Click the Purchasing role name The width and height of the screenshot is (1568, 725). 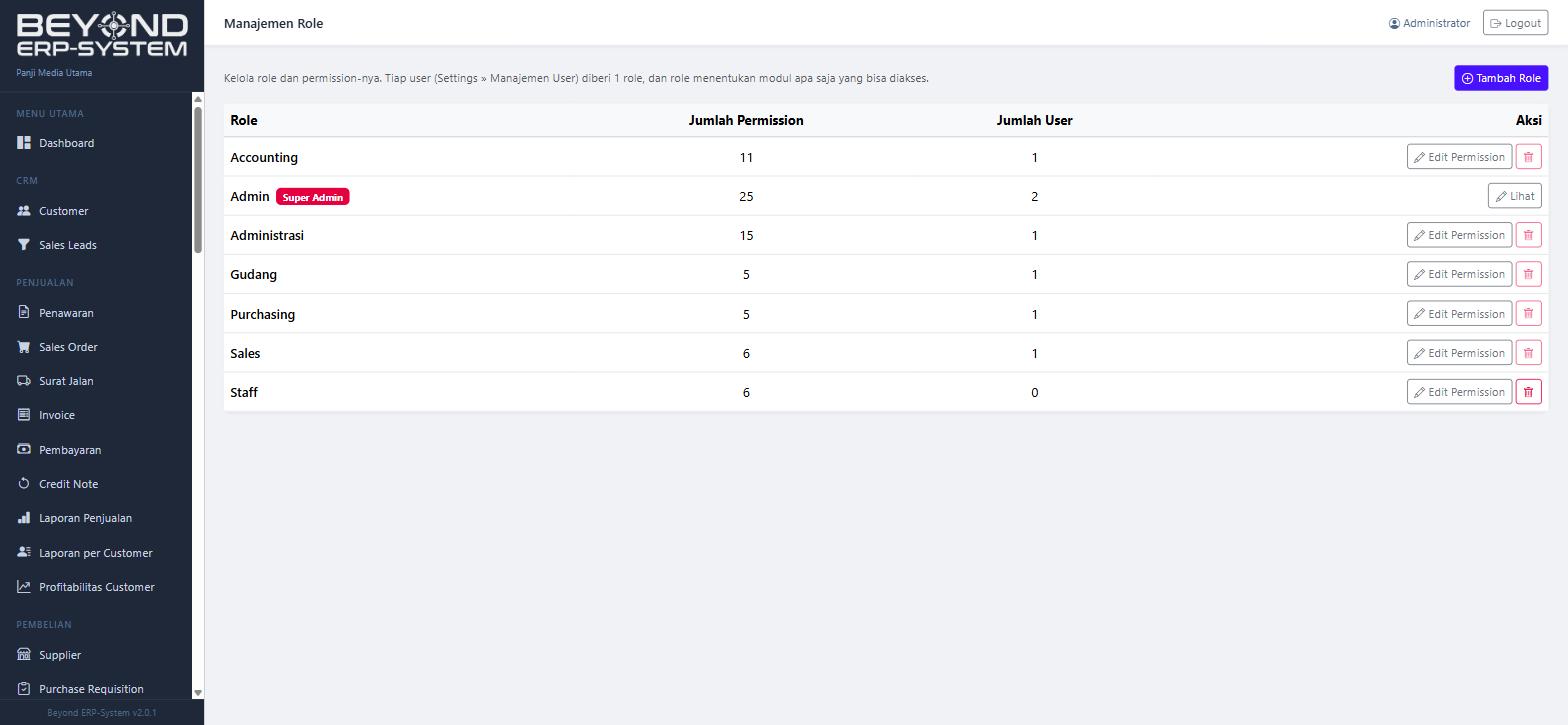262,314
